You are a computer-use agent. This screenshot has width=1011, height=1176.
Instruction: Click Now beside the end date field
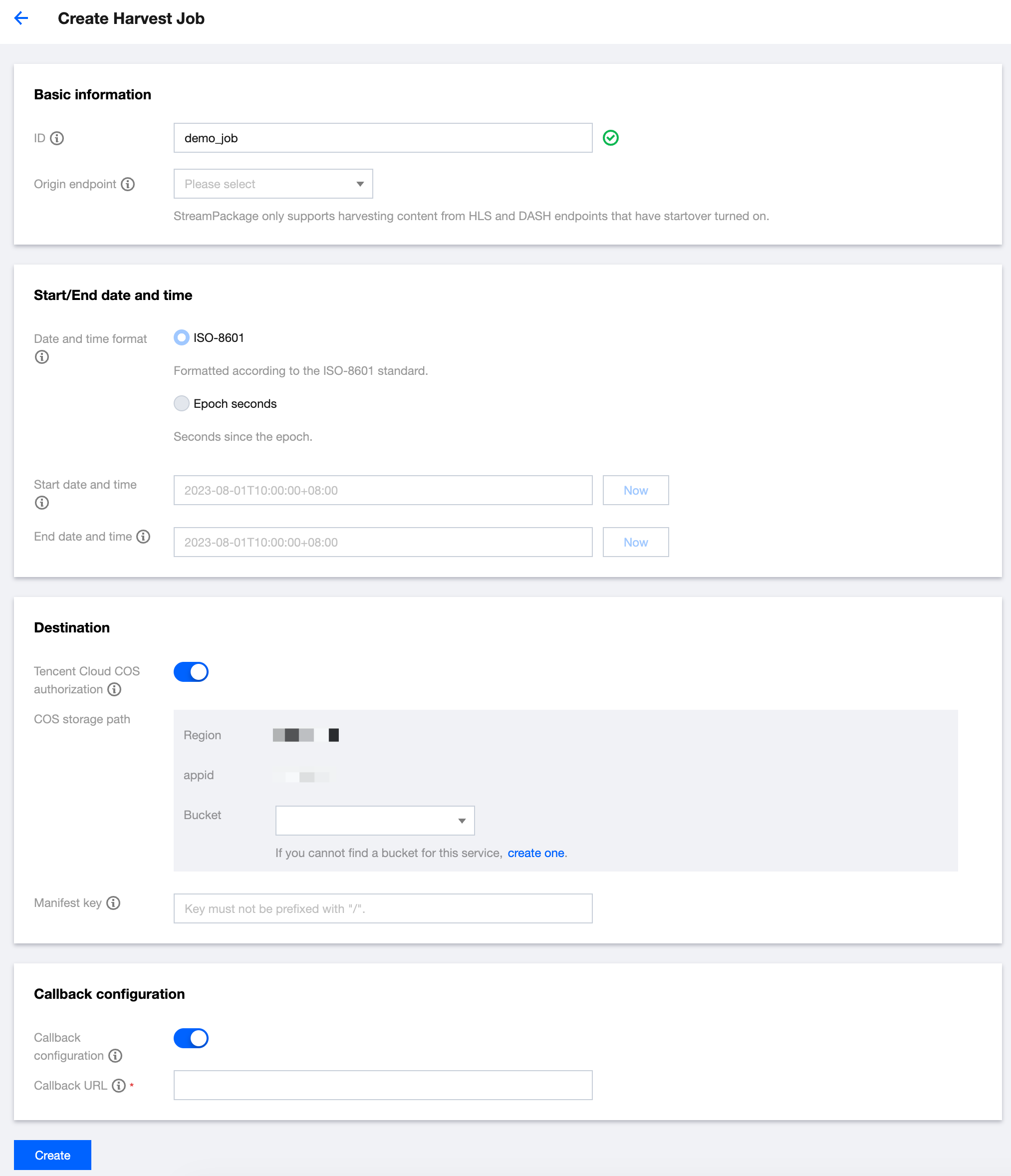coord(635,542)
